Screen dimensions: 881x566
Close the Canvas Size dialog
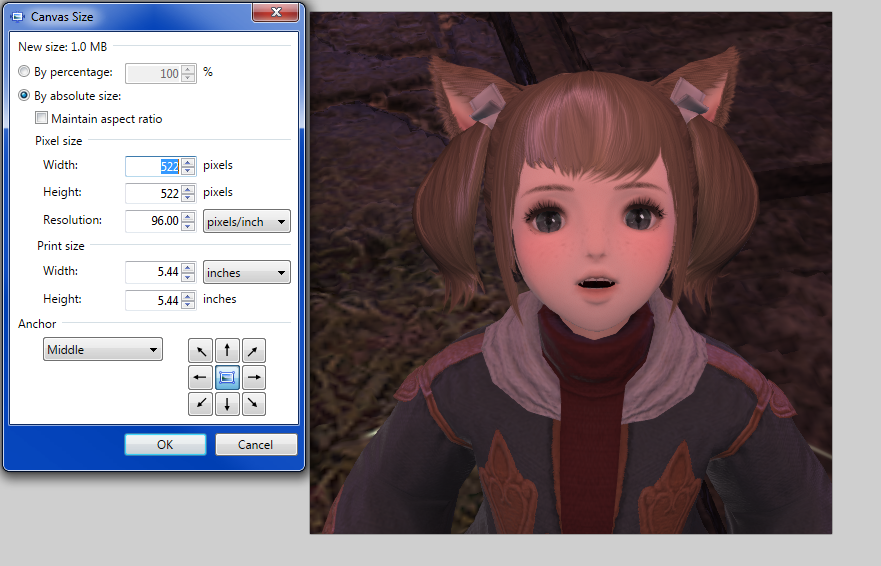[x=275, y=12]
